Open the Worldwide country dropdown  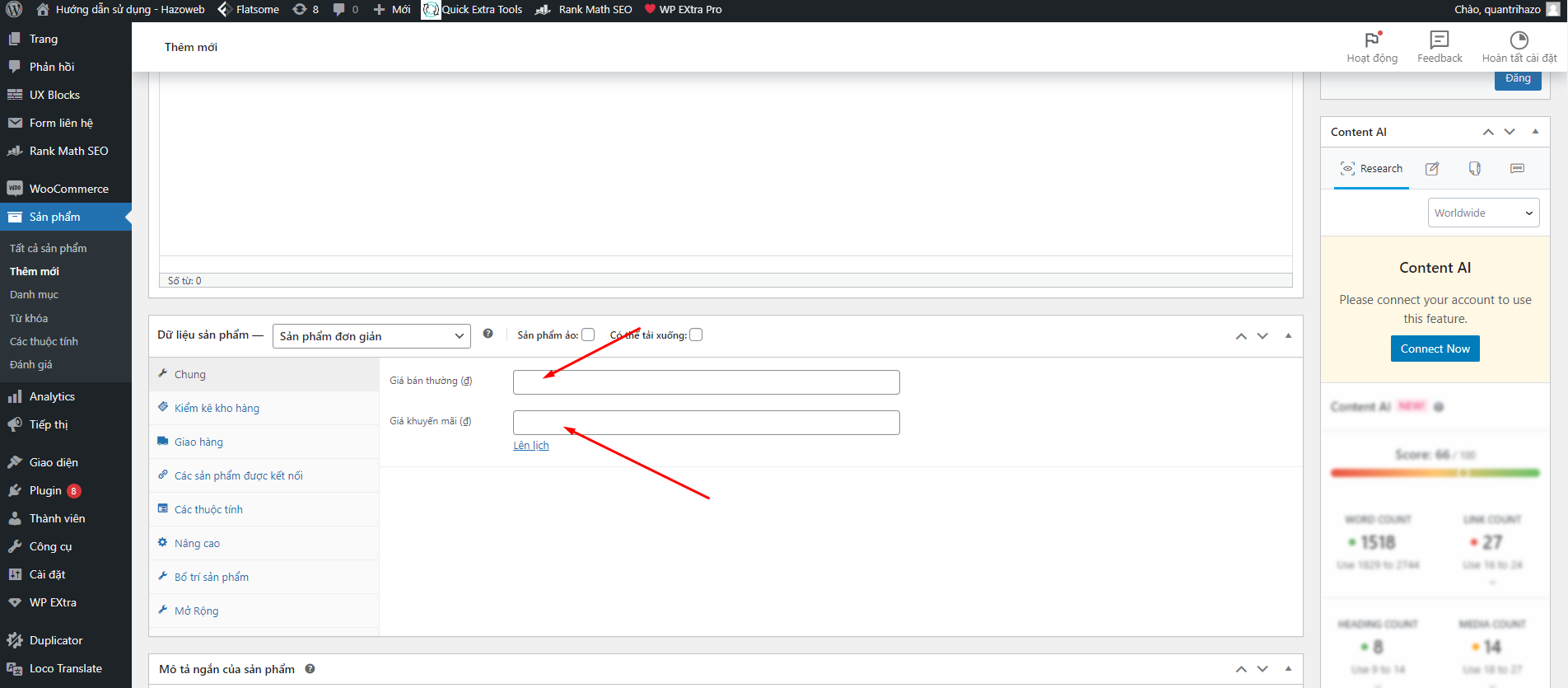tap(1482, 213)
